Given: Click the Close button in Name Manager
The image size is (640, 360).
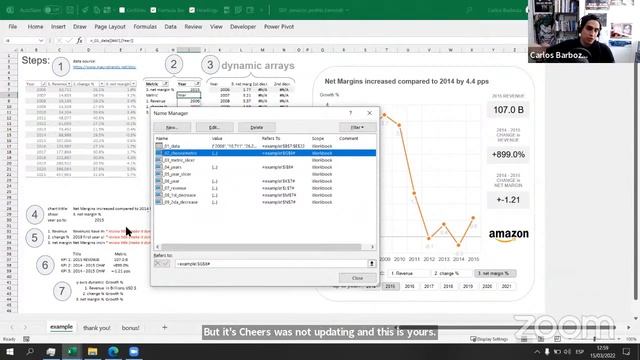Looking at the screenshot, I should 357,278.
